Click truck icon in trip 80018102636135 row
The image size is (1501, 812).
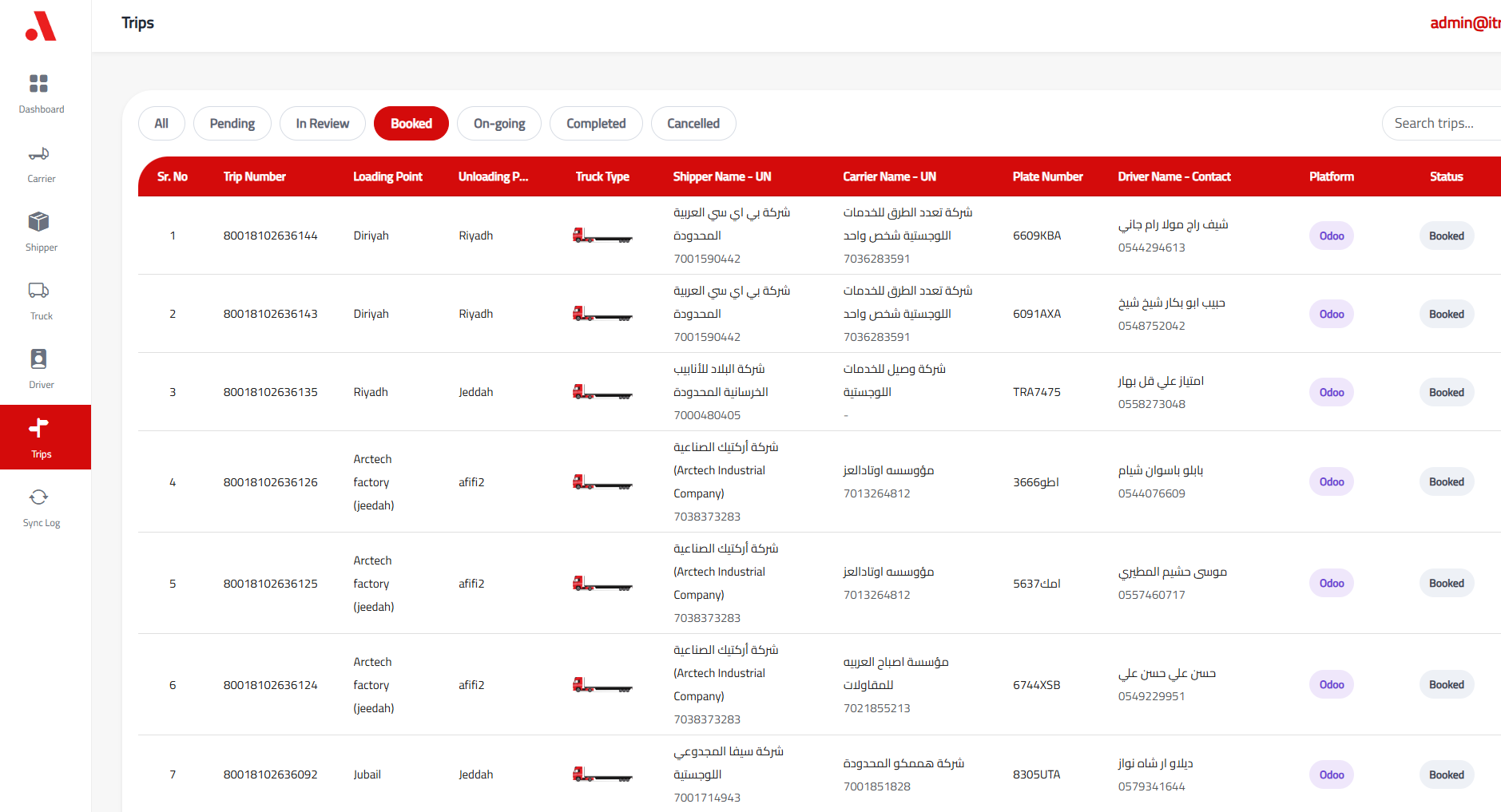(602, 392)
